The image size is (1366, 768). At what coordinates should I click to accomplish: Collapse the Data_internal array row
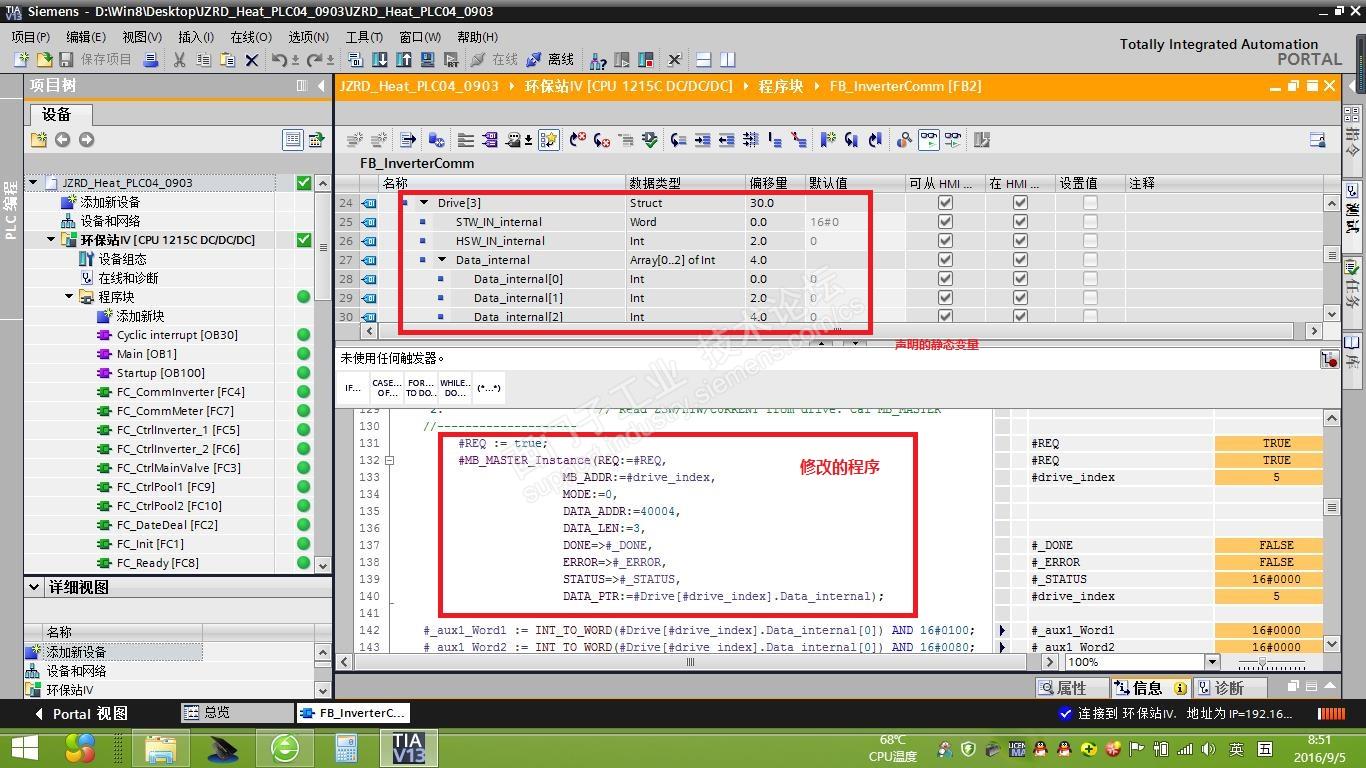tap(442, 260)
